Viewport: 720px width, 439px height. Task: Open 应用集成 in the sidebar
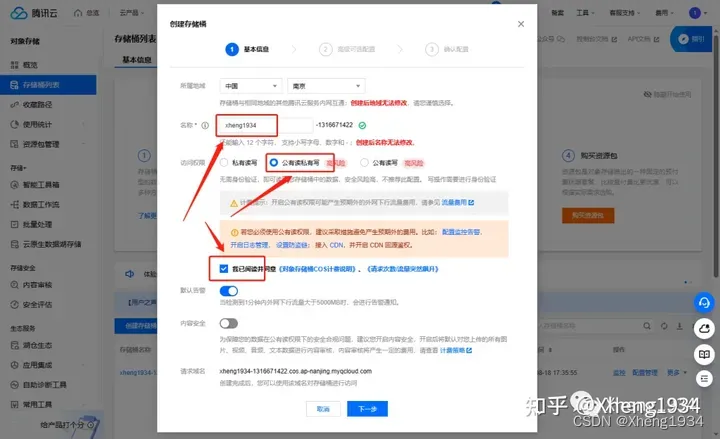(x=38, y=365)
